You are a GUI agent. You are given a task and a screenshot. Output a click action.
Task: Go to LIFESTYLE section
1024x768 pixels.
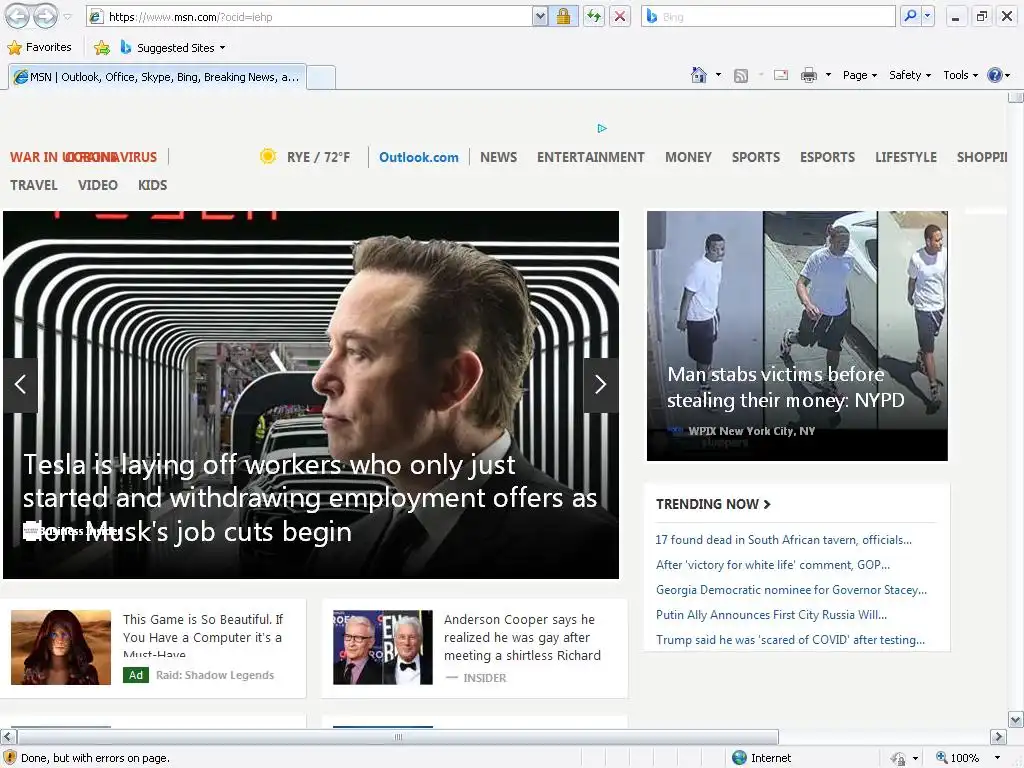[x=906, y=157]
